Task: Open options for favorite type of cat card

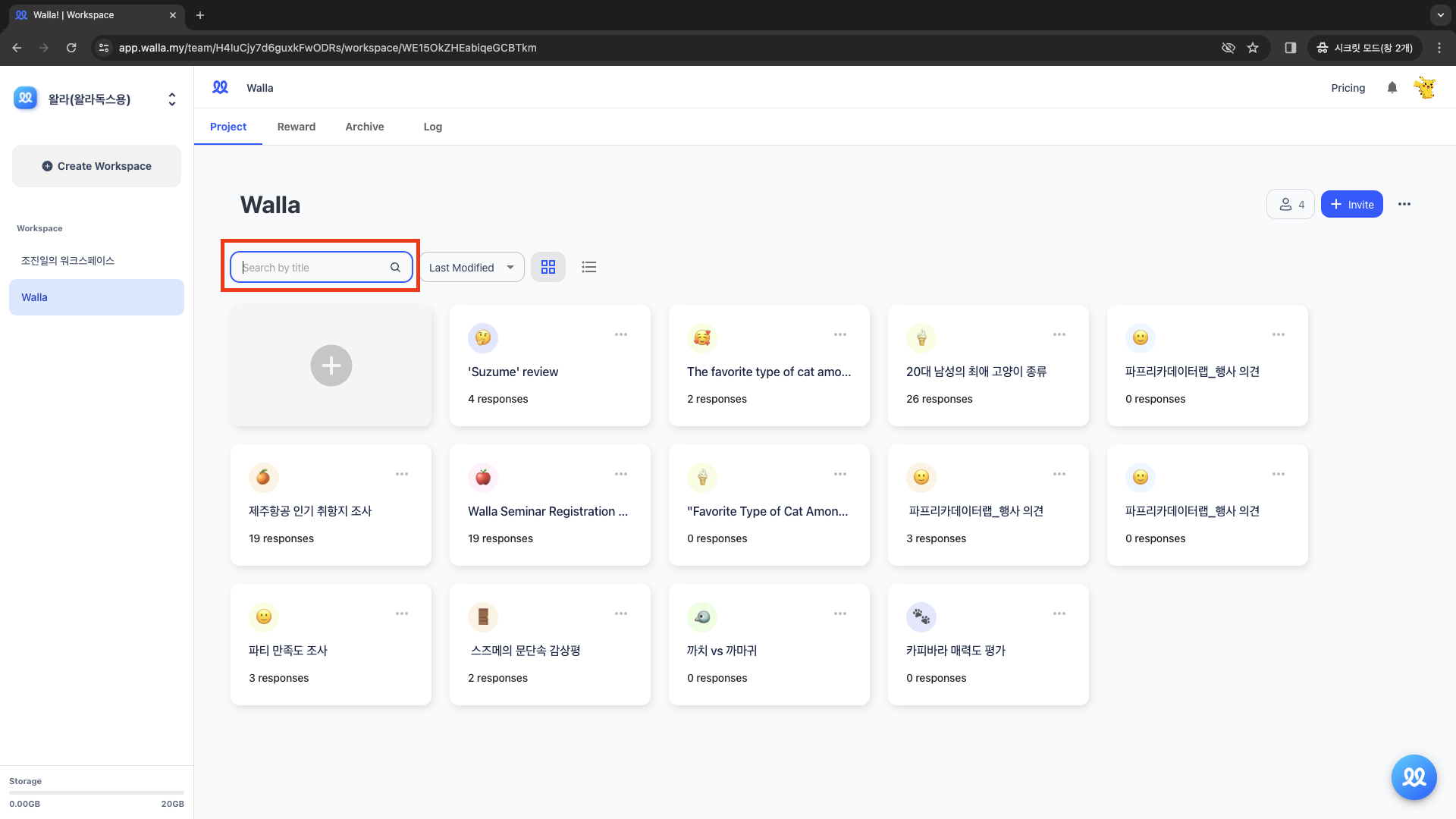Action: 839,334
